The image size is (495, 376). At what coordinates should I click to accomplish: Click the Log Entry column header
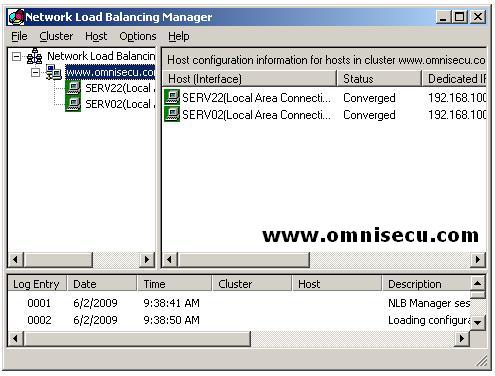click(37, 284)
